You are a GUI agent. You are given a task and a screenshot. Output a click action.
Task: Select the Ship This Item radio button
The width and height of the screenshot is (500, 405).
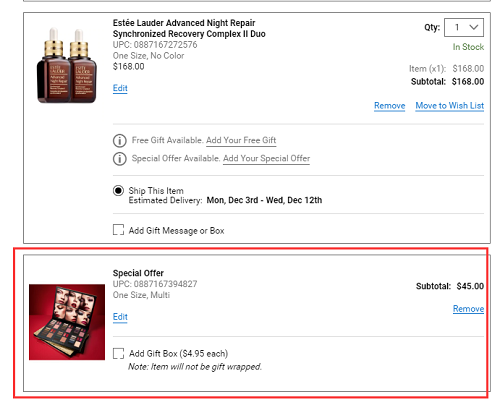click(118, 191)
